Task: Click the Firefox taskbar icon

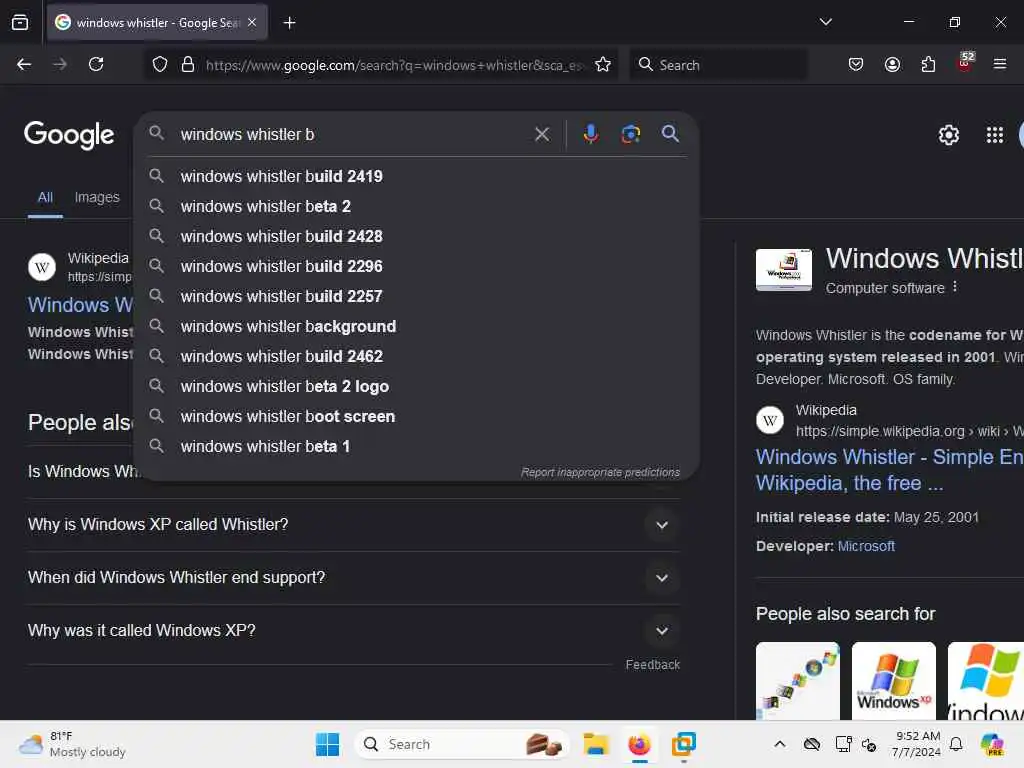Action: coord(639,744)
